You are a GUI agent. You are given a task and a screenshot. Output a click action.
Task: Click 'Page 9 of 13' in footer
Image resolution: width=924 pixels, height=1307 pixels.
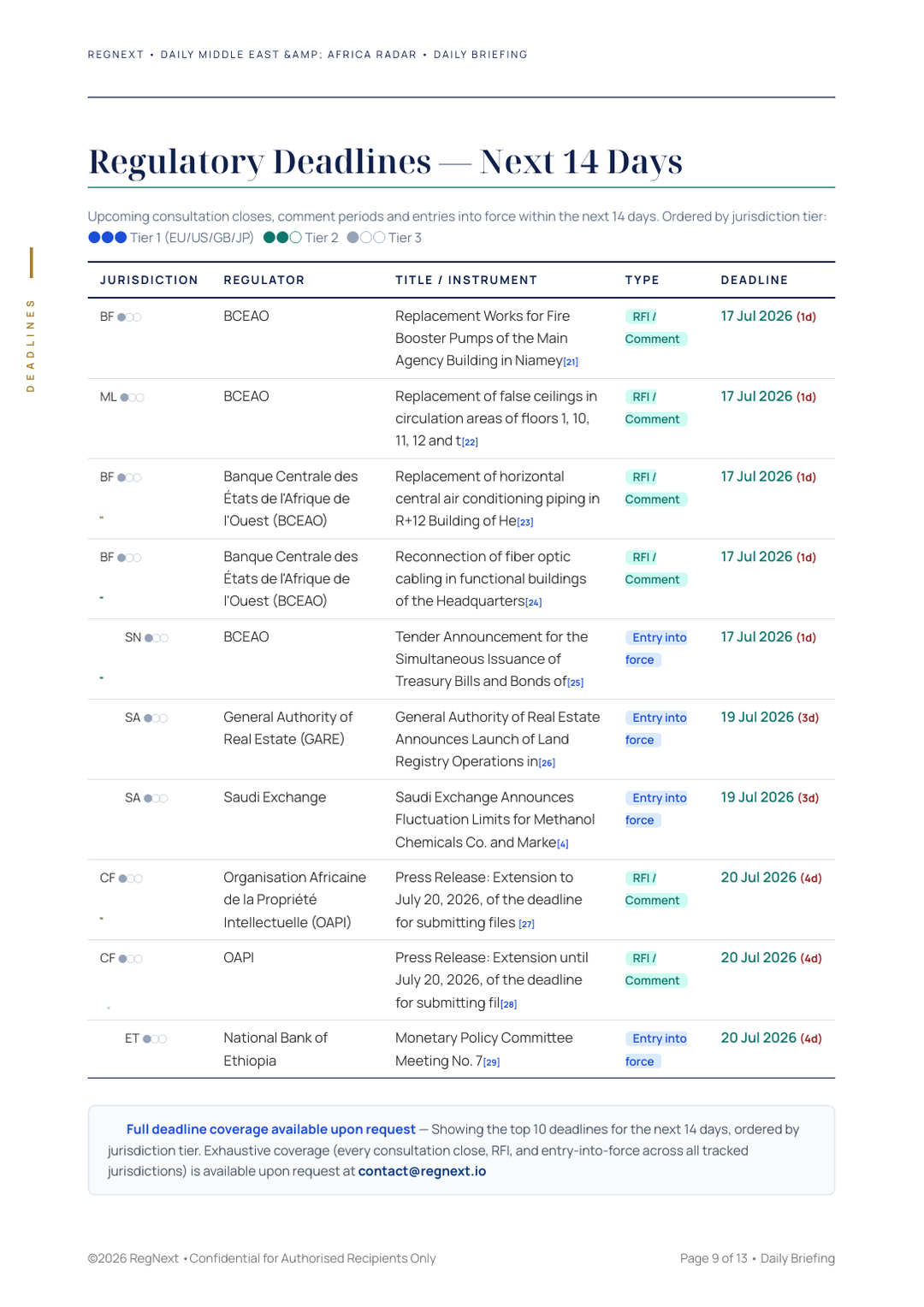coord(714,1258)
